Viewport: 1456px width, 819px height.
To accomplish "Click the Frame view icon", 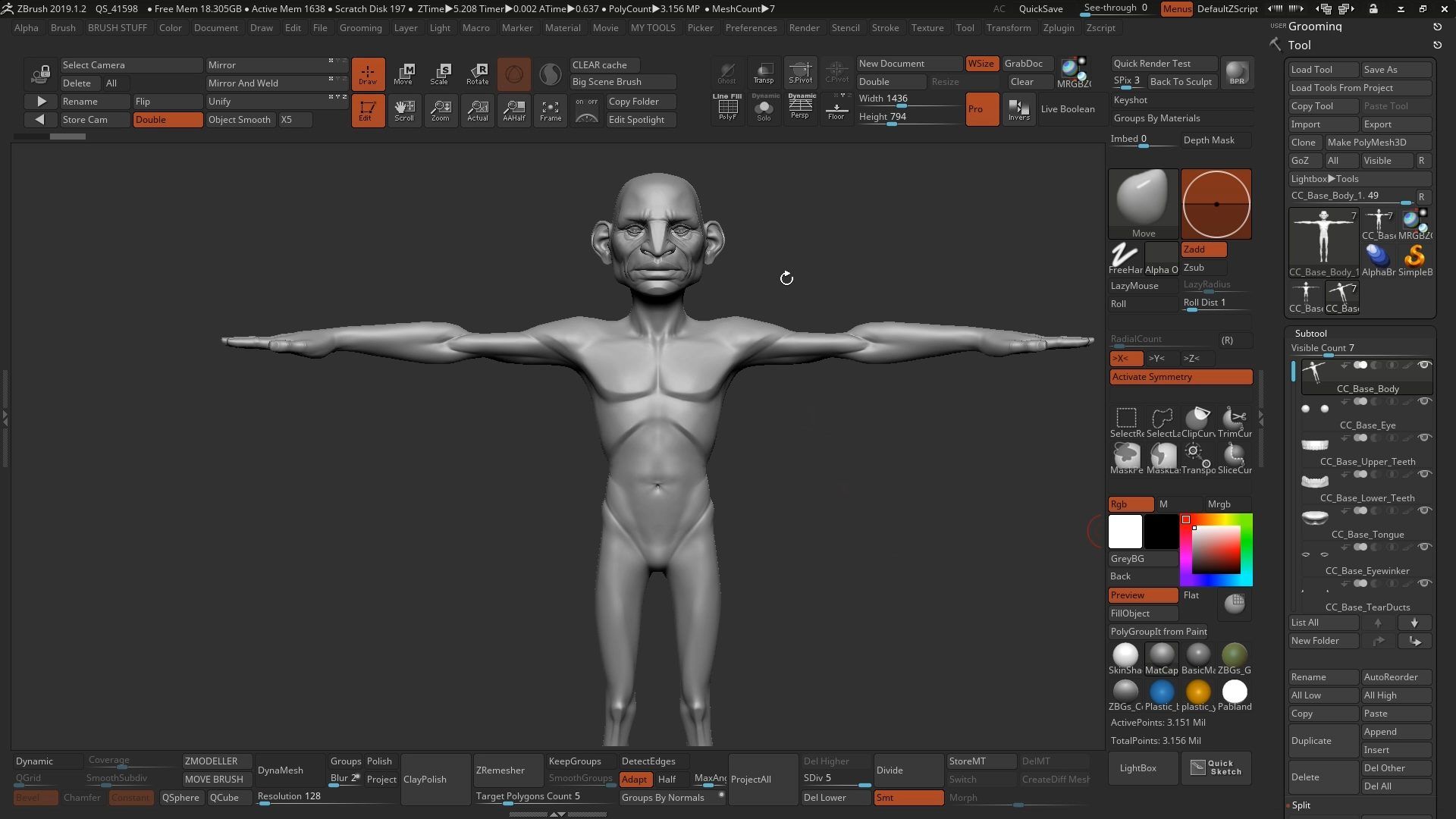I will pyautogui.click(x=551, y=110).
